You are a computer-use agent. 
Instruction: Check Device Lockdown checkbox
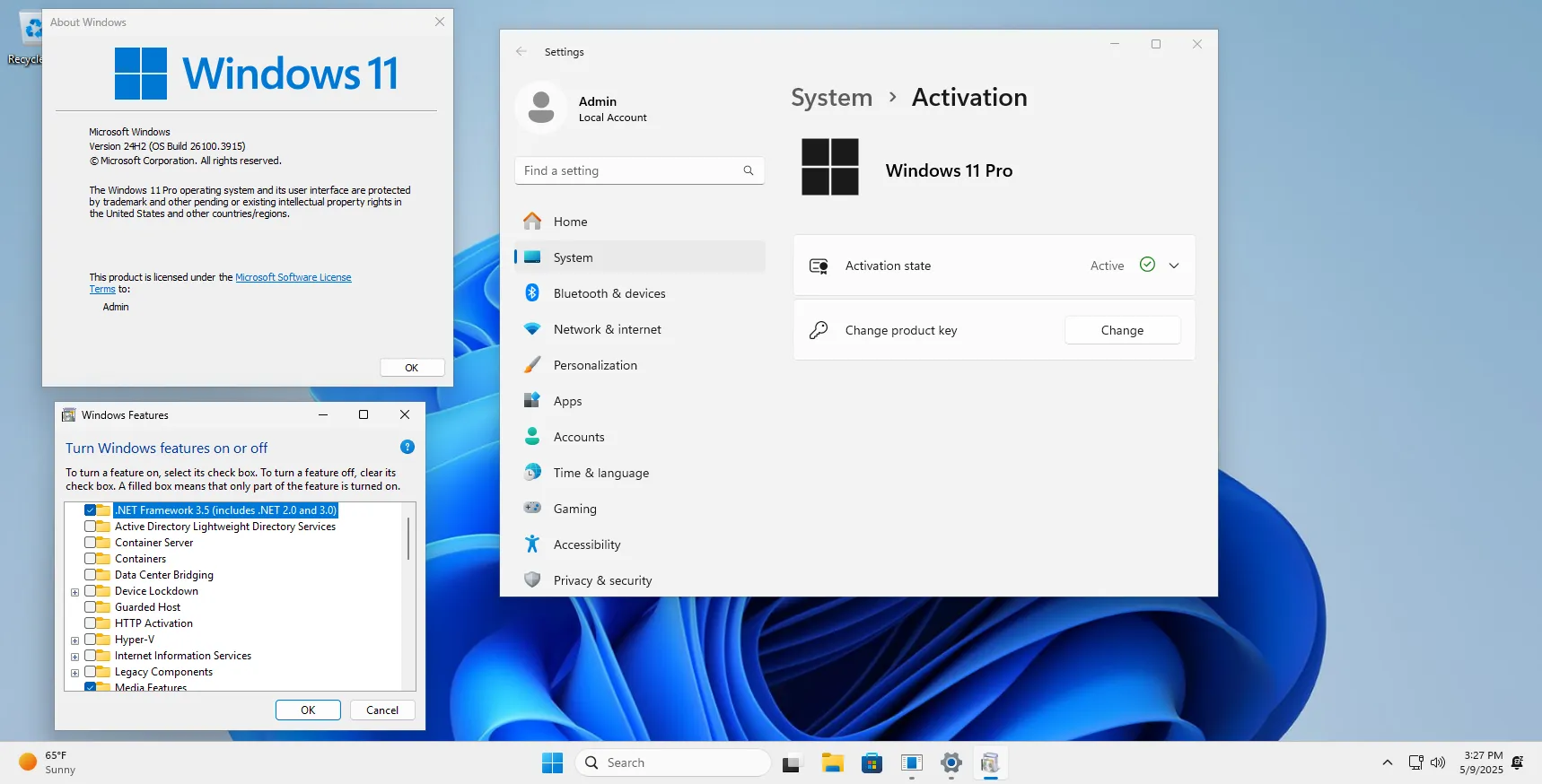coord(91,591)
